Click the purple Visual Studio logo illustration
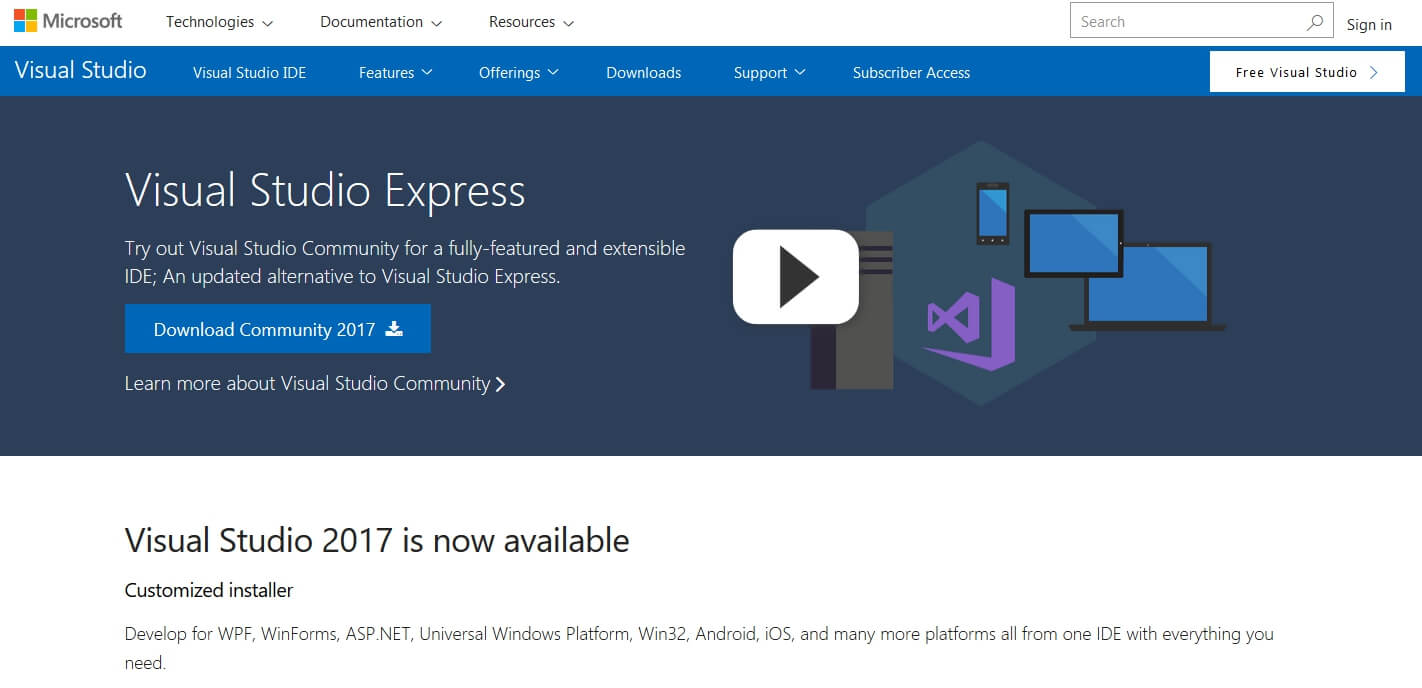 point(970,324)
